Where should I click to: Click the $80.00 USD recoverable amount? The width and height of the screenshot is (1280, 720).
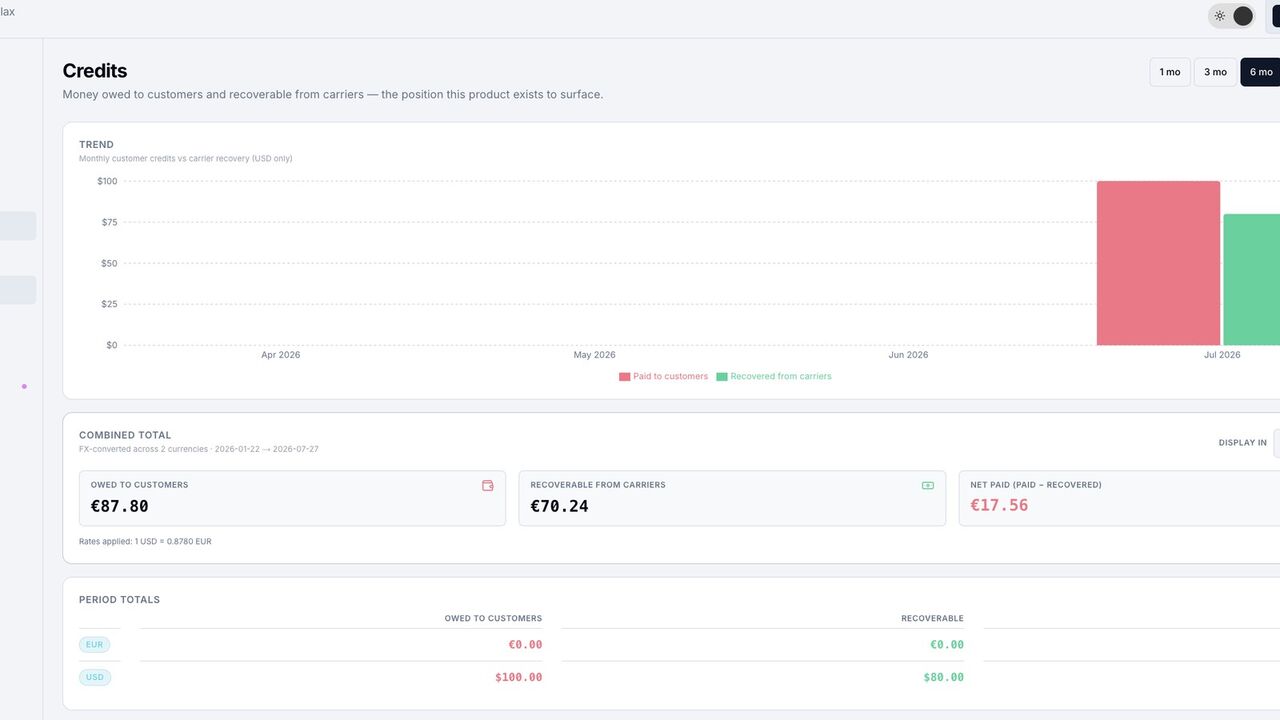[944, 677]
